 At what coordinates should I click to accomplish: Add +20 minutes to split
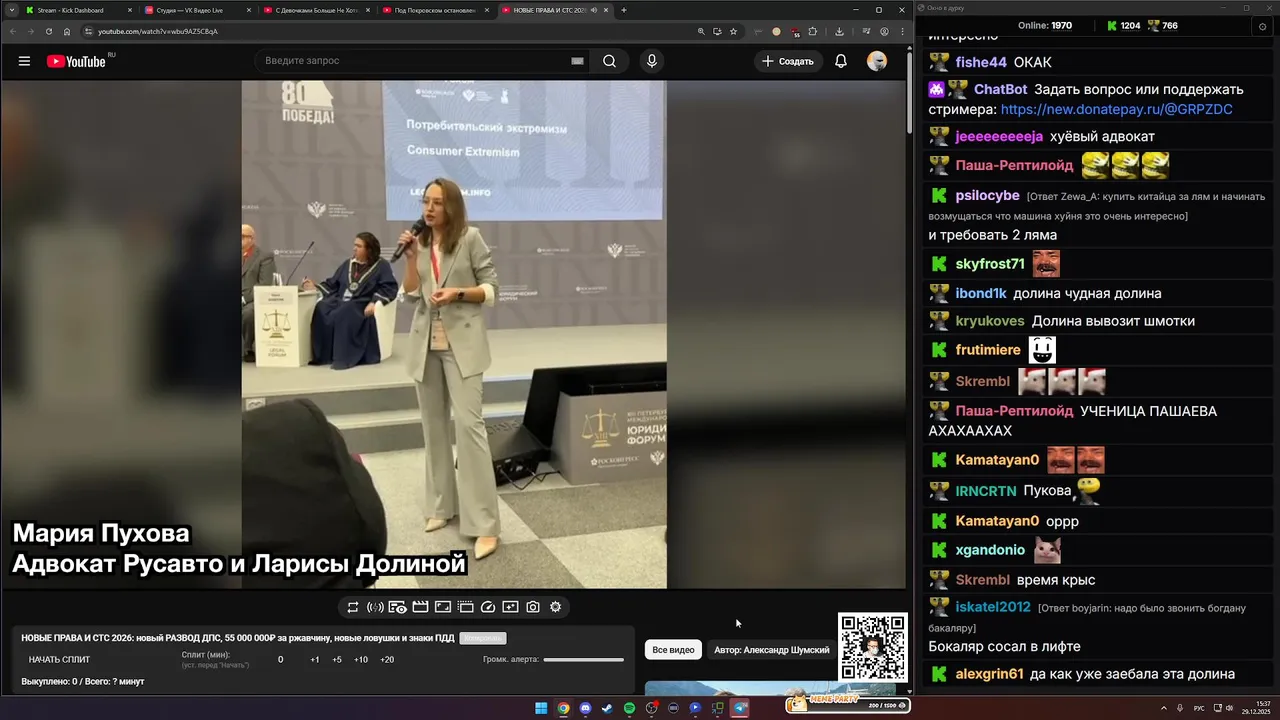pyautogui.click(x=387, y=660)
